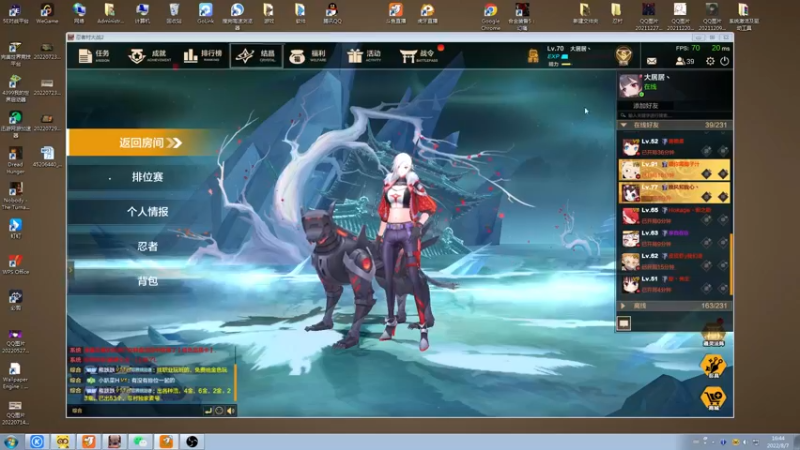Click the first diamond icon on Lv.77 row
The width and height of the screenshot is (800, 450).
pyautogui.click(x=706, y=196)
